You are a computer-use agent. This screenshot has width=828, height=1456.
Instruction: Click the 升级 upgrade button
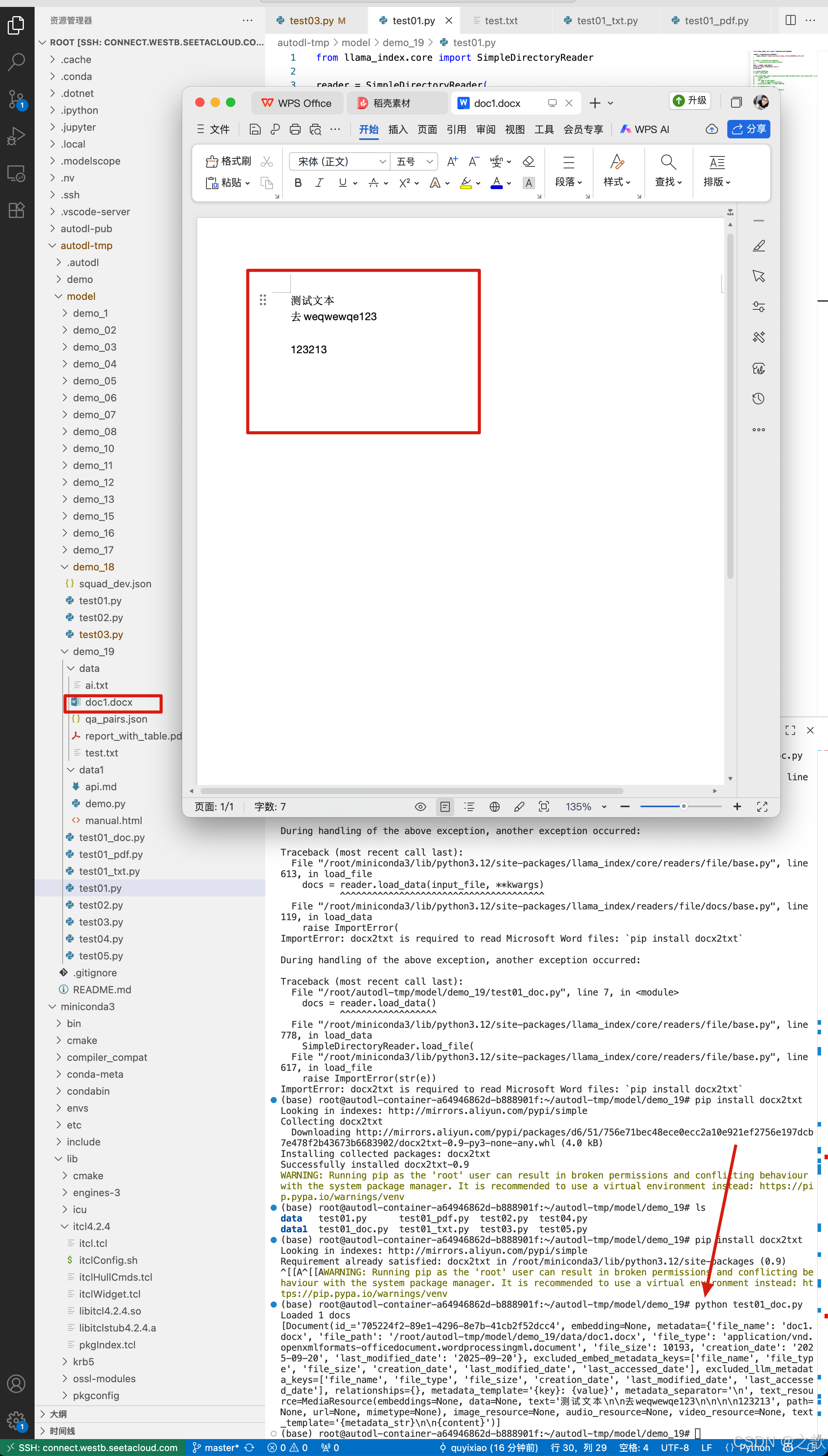(x=690, y=101)
